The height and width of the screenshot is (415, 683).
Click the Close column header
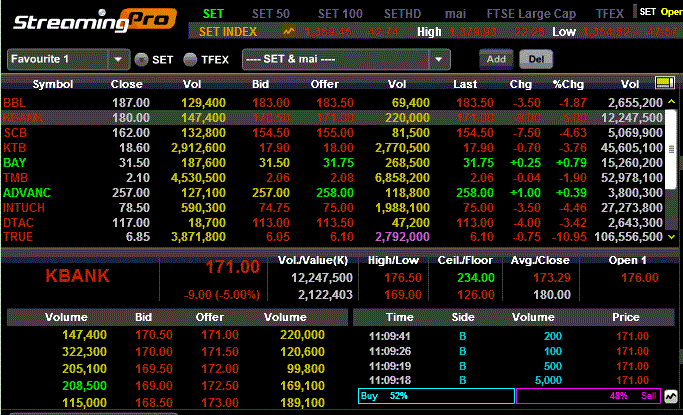pos(126,84)
